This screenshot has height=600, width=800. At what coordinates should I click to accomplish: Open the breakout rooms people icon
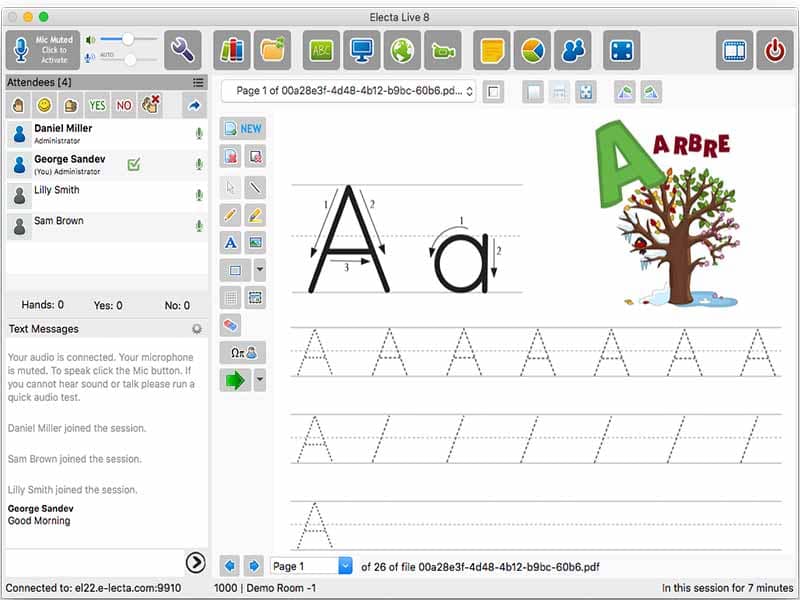573,50
